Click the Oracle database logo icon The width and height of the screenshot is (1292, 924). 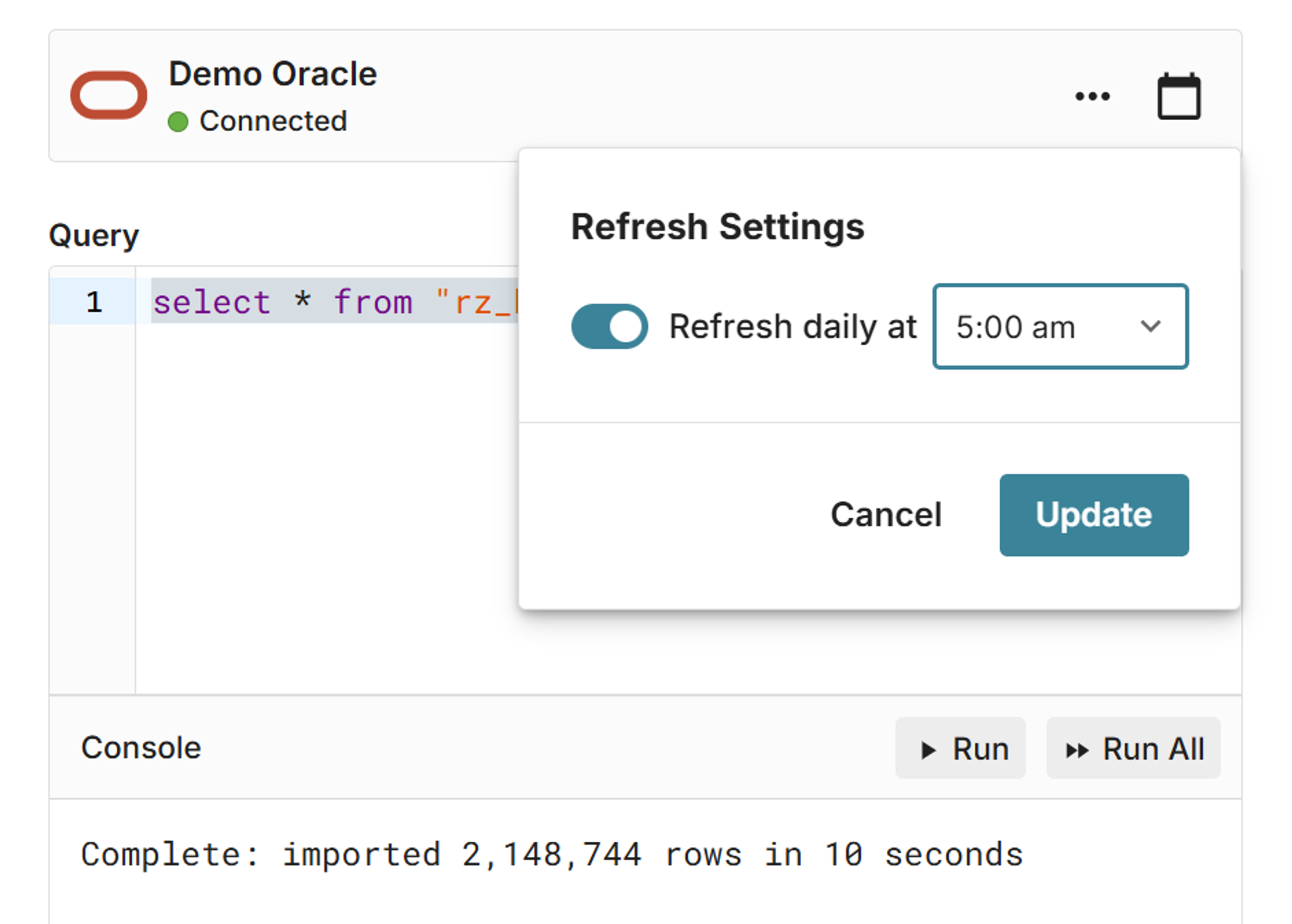109,95
